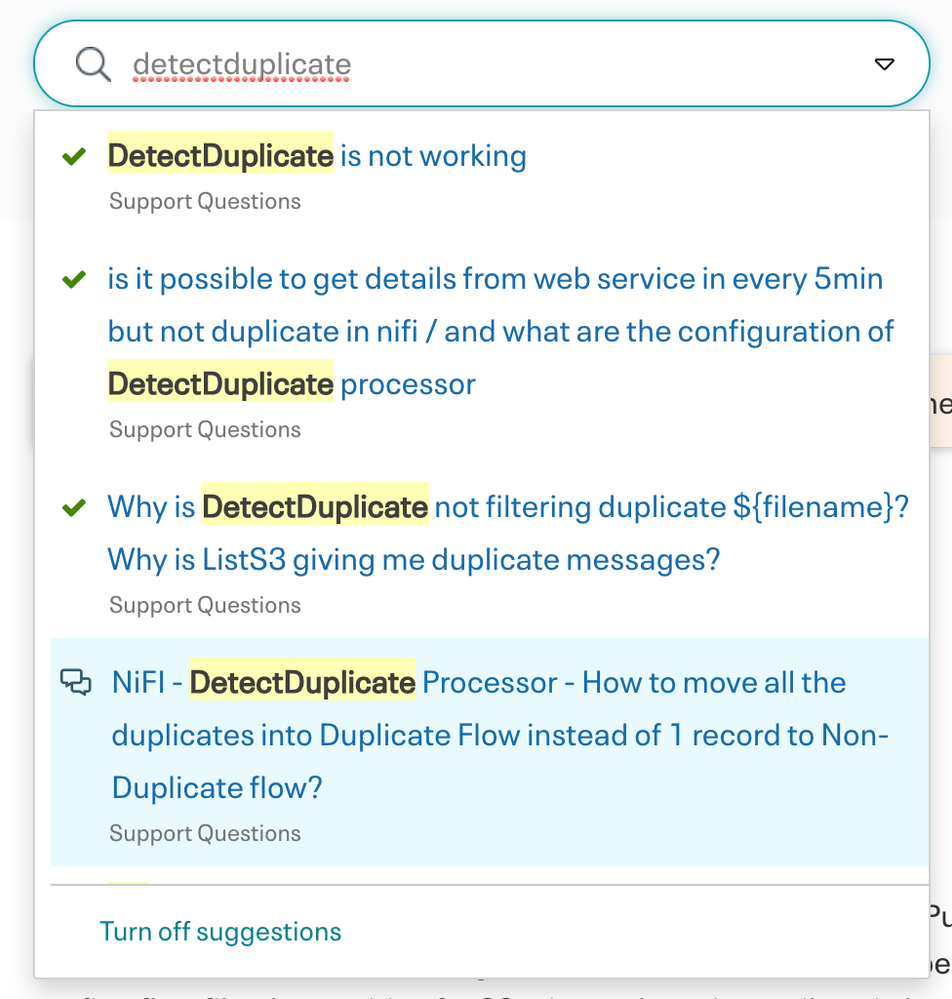Click the "DetectDuplicate processor" line of second result

[291, 384]
